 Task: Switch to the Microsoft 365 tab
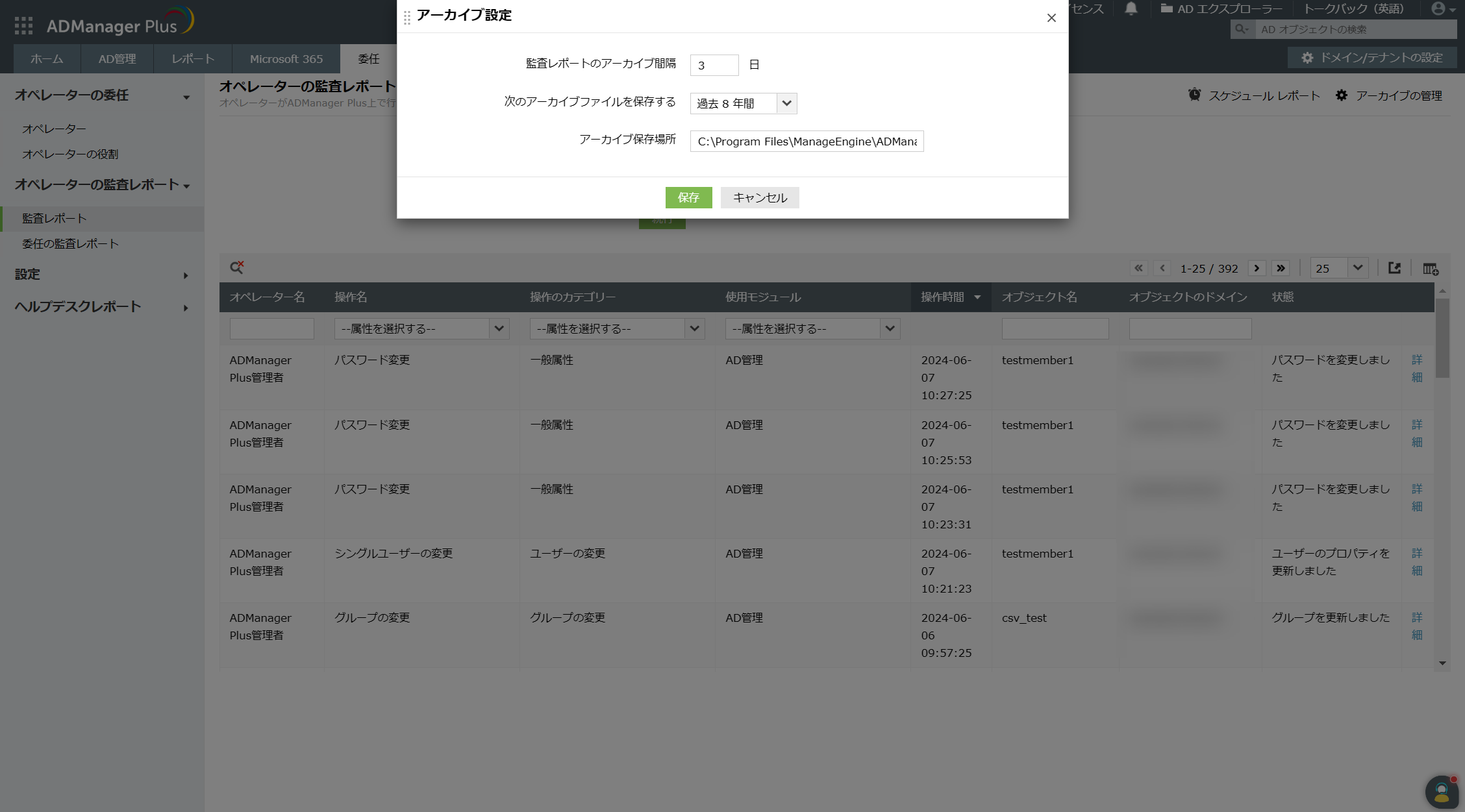click(x=286, y=59)
